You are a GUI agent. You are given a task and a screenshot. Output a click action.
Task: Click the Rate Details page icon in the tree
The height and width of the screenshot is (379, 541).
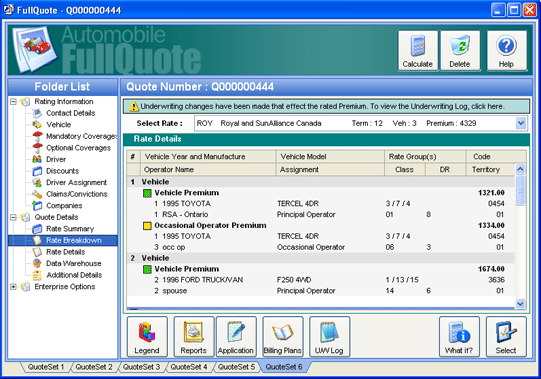37,252
